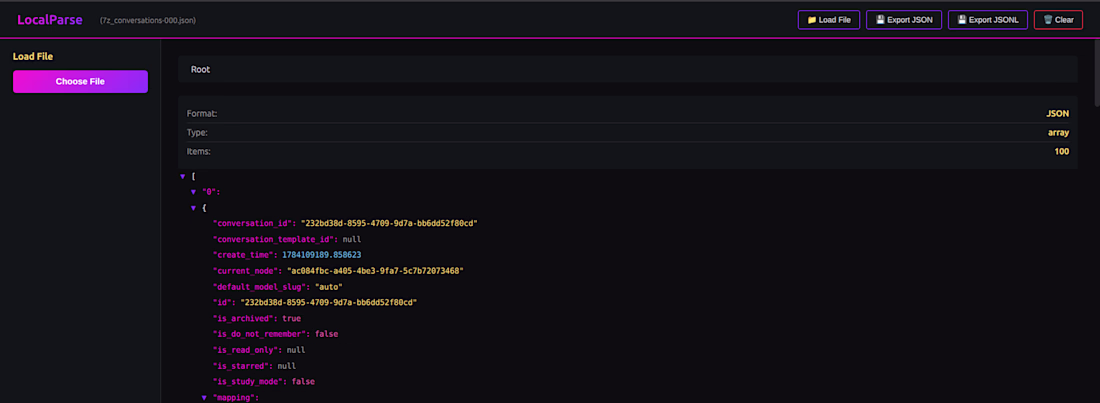
Task: Click the value "ac084fbc-a405-4be3-9fa7-5c7b72073468"
Action: point(375,271)
